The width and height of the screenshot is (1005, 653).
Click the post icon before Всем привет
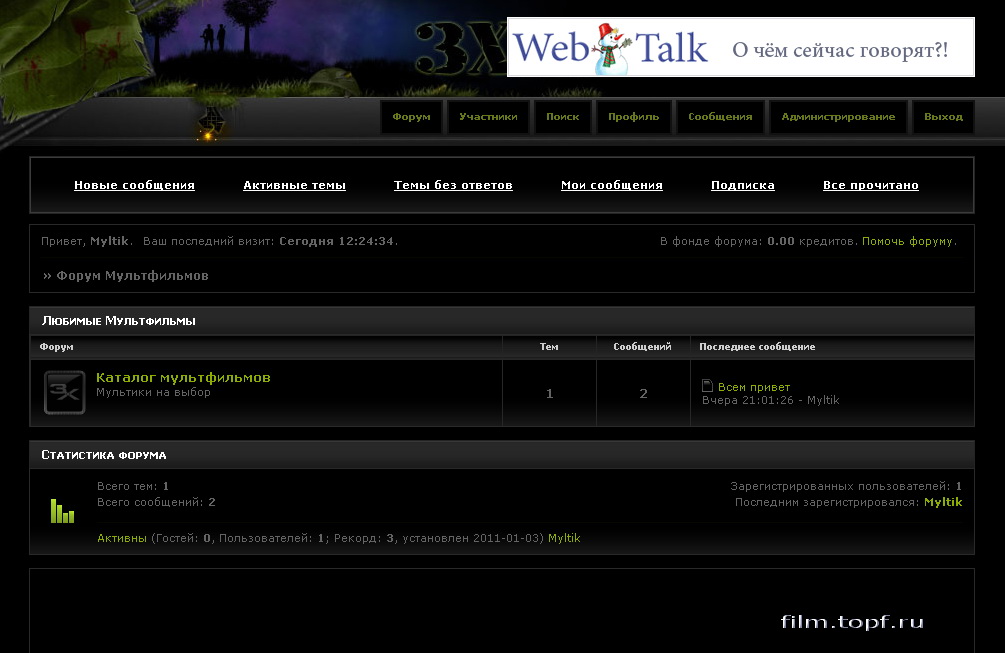coord(707,386)
